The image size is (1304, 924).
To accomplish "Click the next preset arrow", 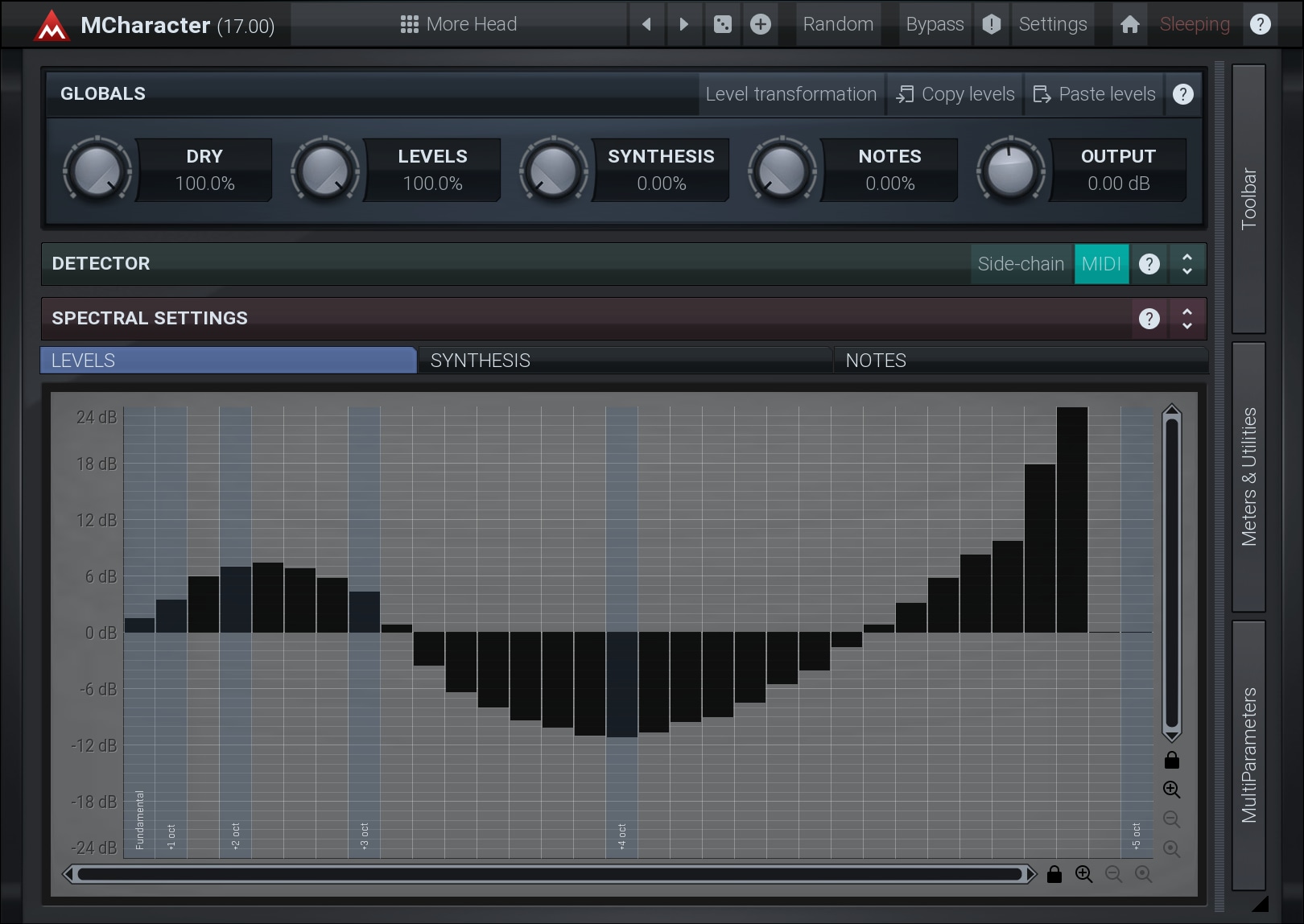I will tap(683, 24).
